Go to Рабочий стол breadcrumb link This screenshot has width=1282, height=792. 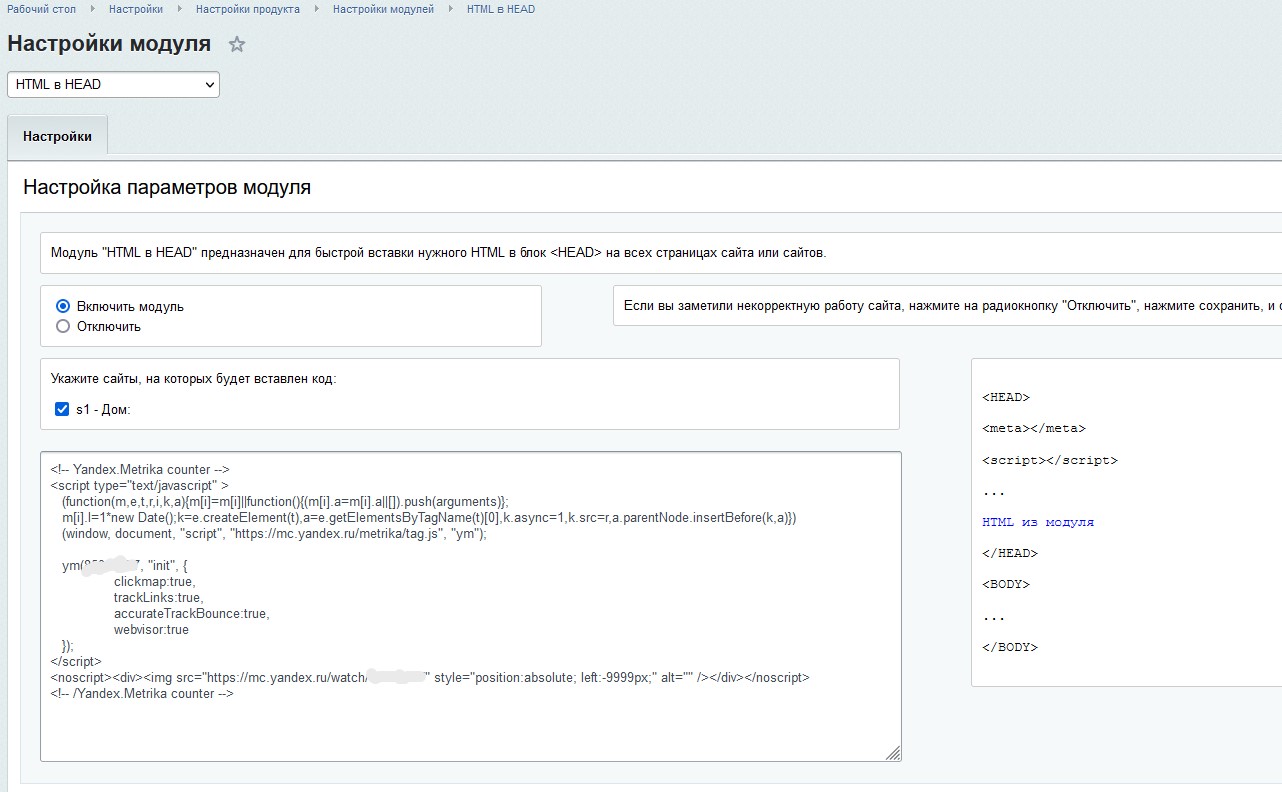click(41, 9)
